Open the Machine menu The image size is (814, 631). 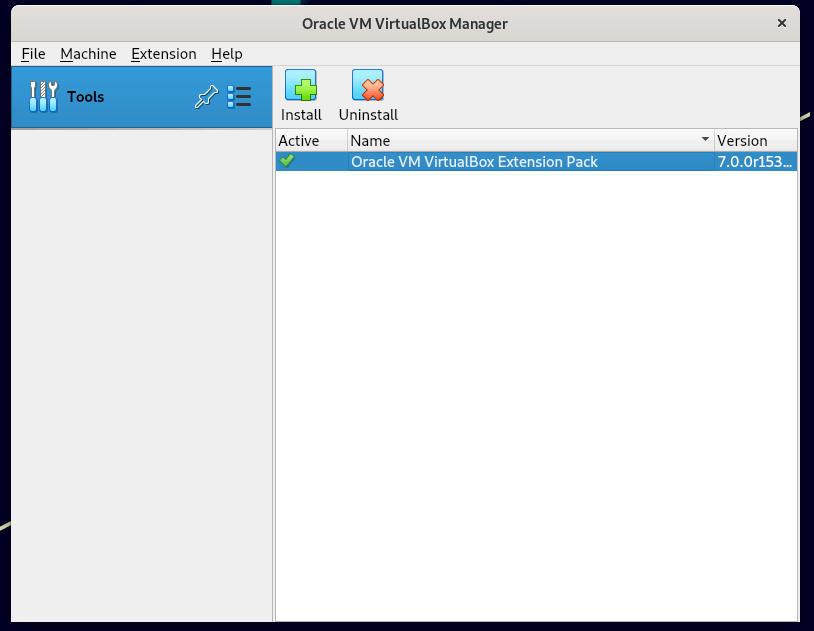tap(88, 53)
